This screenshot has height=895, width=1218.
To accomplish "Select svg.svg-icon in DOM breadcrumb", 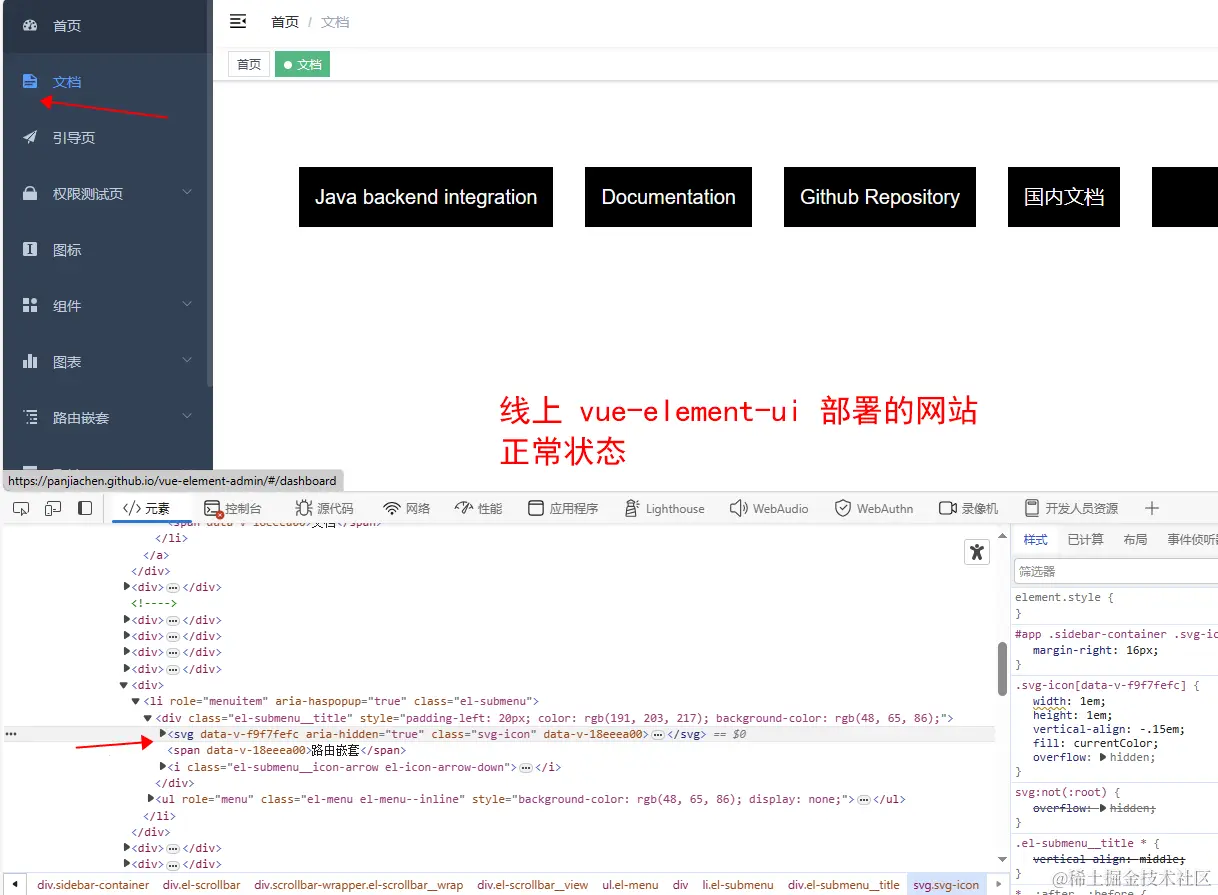I will coord(948,885).
